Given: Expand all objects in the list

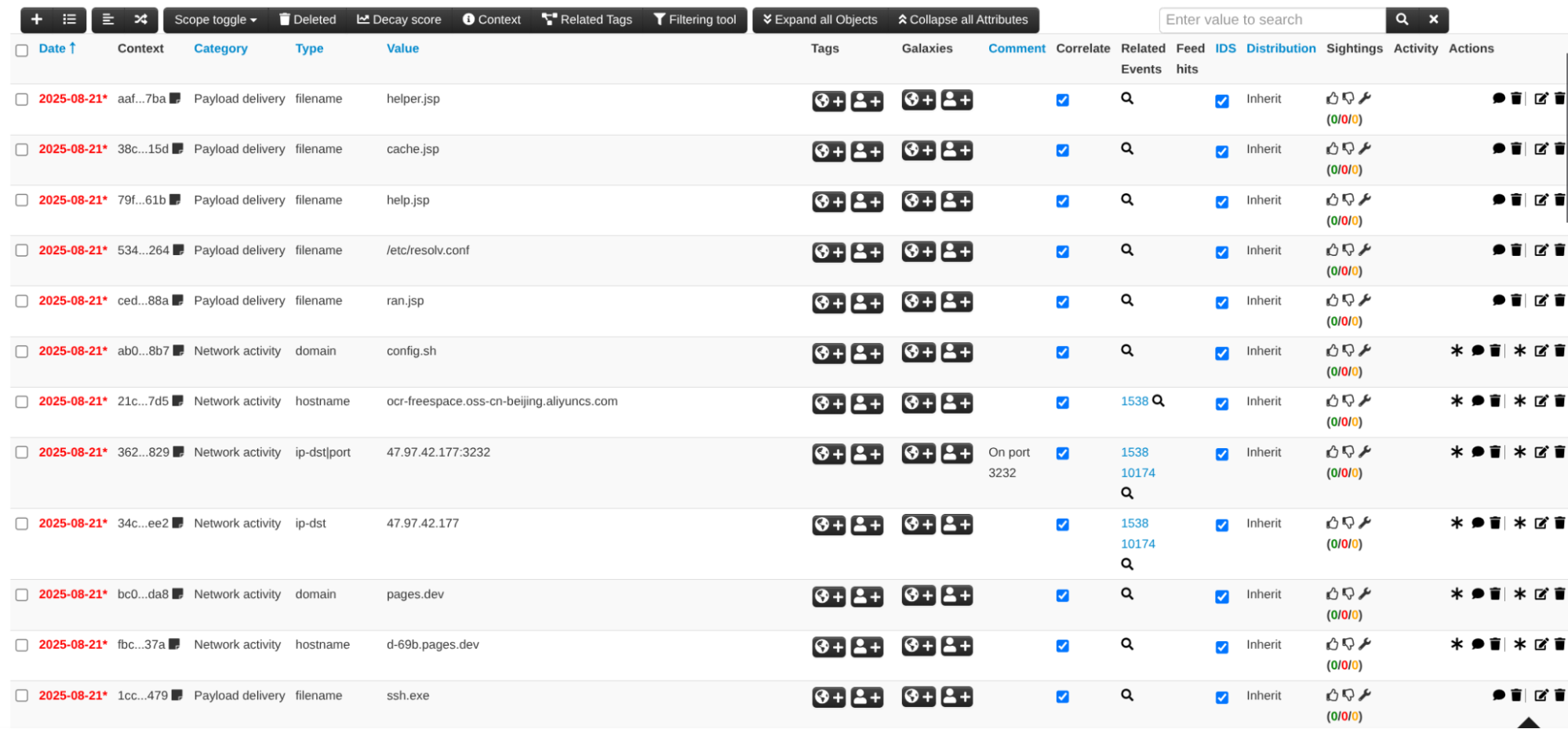Looking at the screenshot, I should (x=820, y=20).
